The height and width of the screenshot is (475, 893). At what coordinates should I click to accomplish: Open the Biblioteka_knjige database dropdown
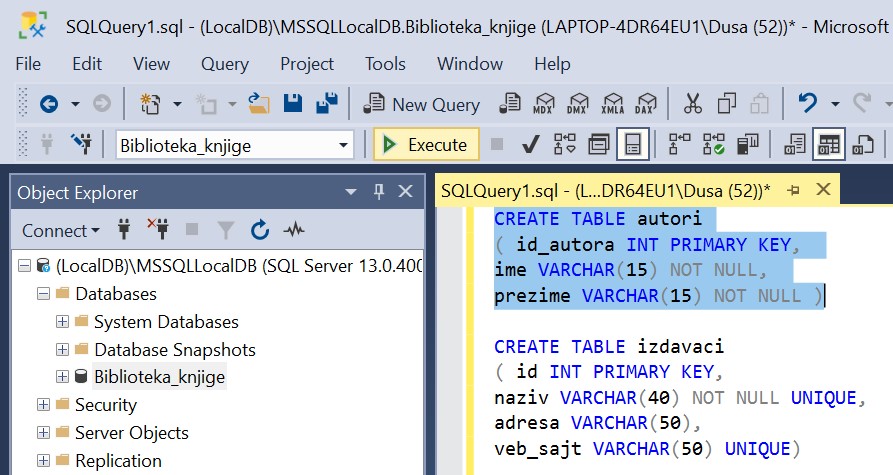(x=343, y=145)
